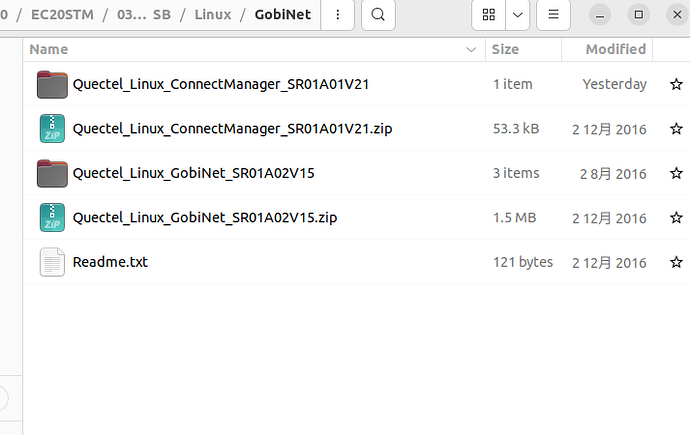
Task: Select the Quectel_Linux_GobiNet_SR01A02V15 folder icon
Action: pos(52,173)
